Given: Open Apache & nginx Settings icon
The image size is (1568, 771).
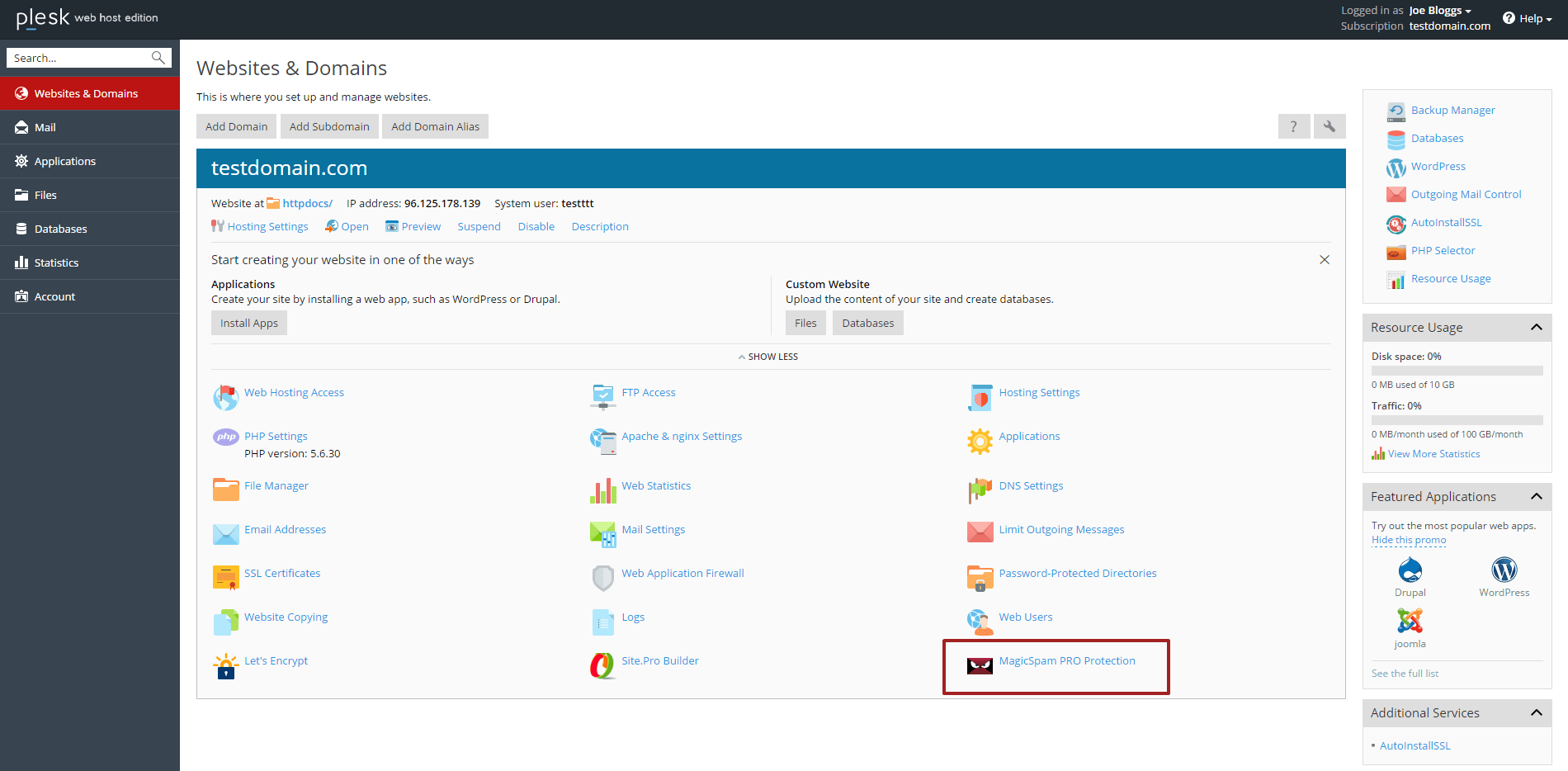Looking at the screenshot, I should pos(603,442).
